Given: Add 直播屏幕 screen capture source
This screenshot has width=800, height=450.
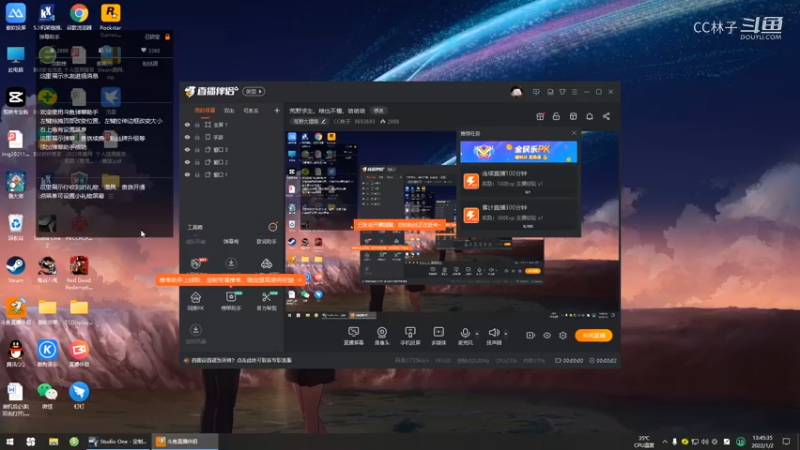Looking at the screenshot, I should point(353,336).
